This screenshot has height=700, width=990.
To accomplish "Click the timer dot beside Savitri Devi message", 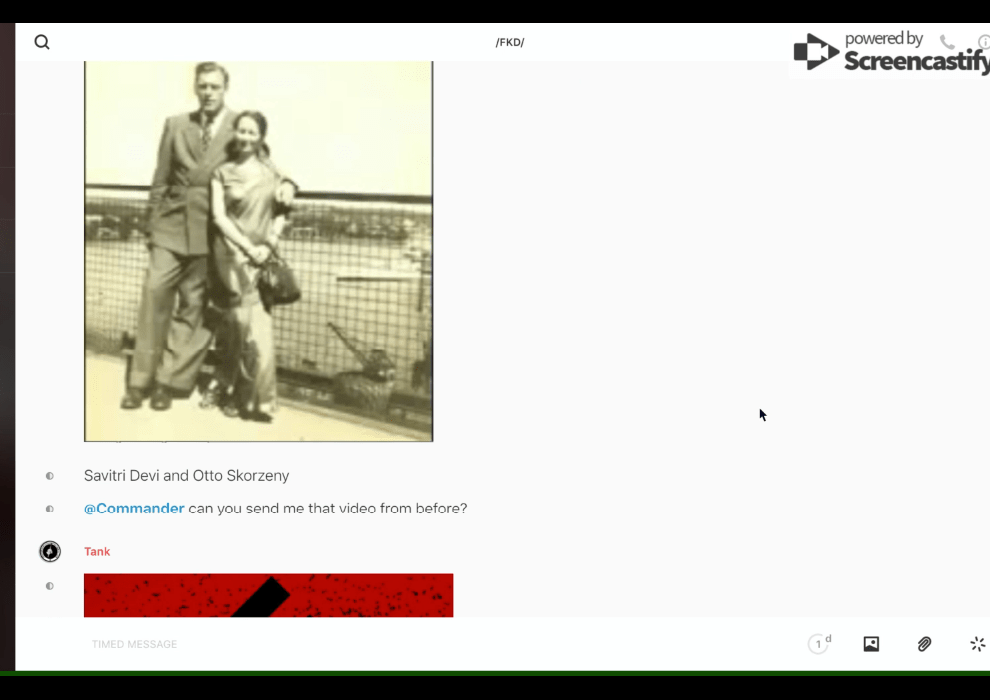I will pyautogui.click(x=50, y=476).
